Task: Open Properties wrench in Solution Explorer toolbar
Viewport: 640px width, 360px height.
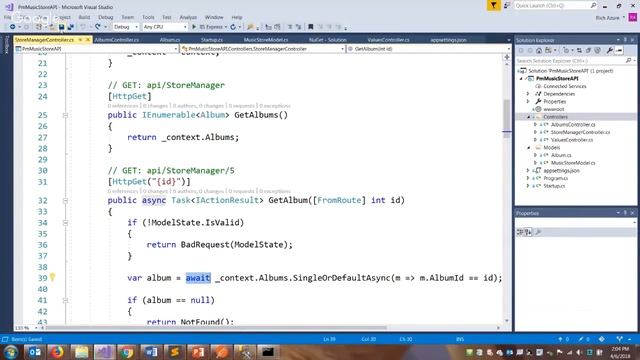Action: pyautogui.click(x=609, y=50)
